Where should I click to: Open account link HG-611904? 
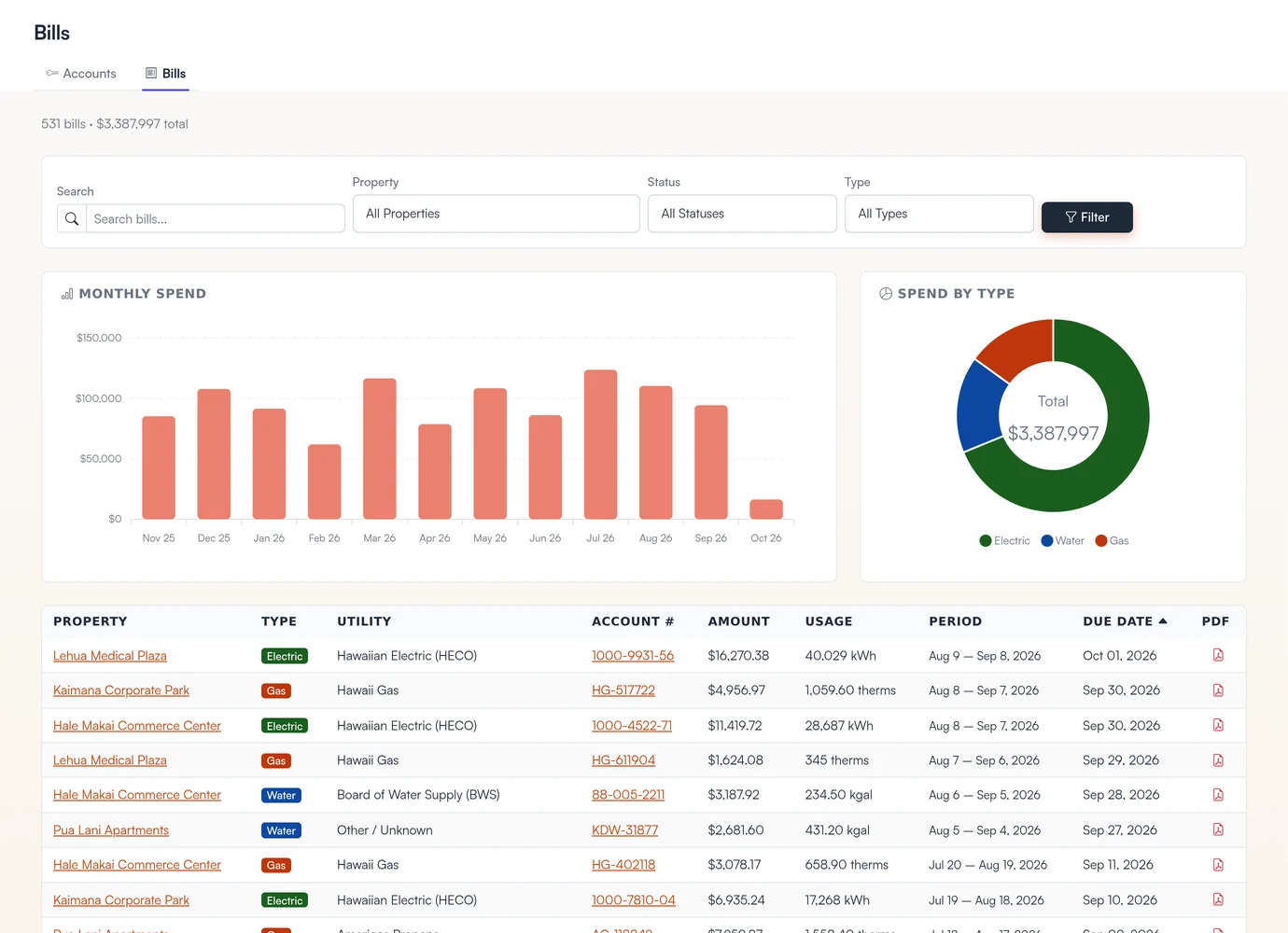pos(623,760)
